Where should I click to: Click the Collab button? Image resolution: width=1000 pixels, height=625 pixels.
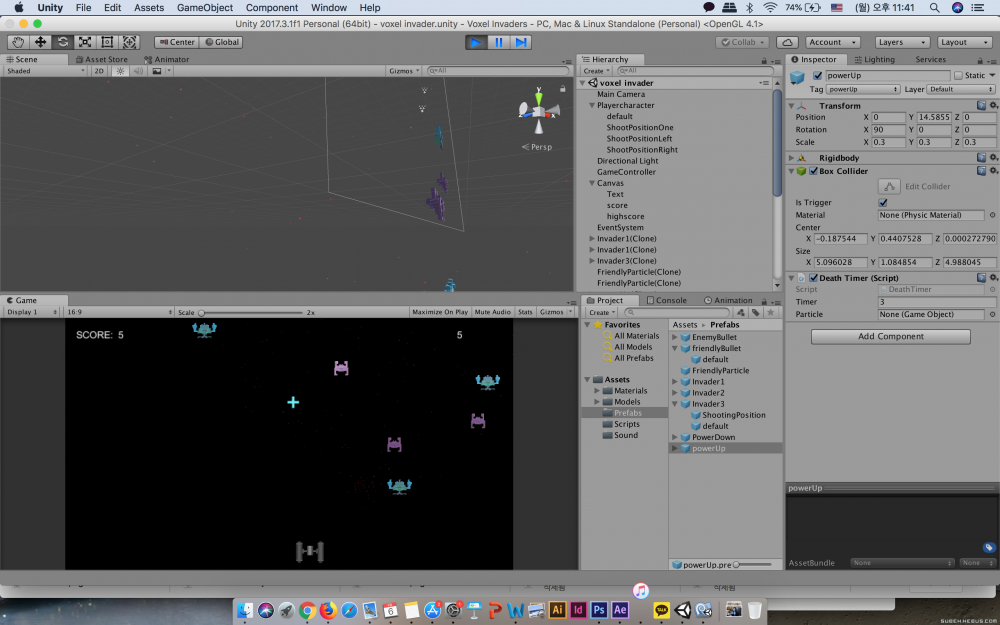[743, 42]
